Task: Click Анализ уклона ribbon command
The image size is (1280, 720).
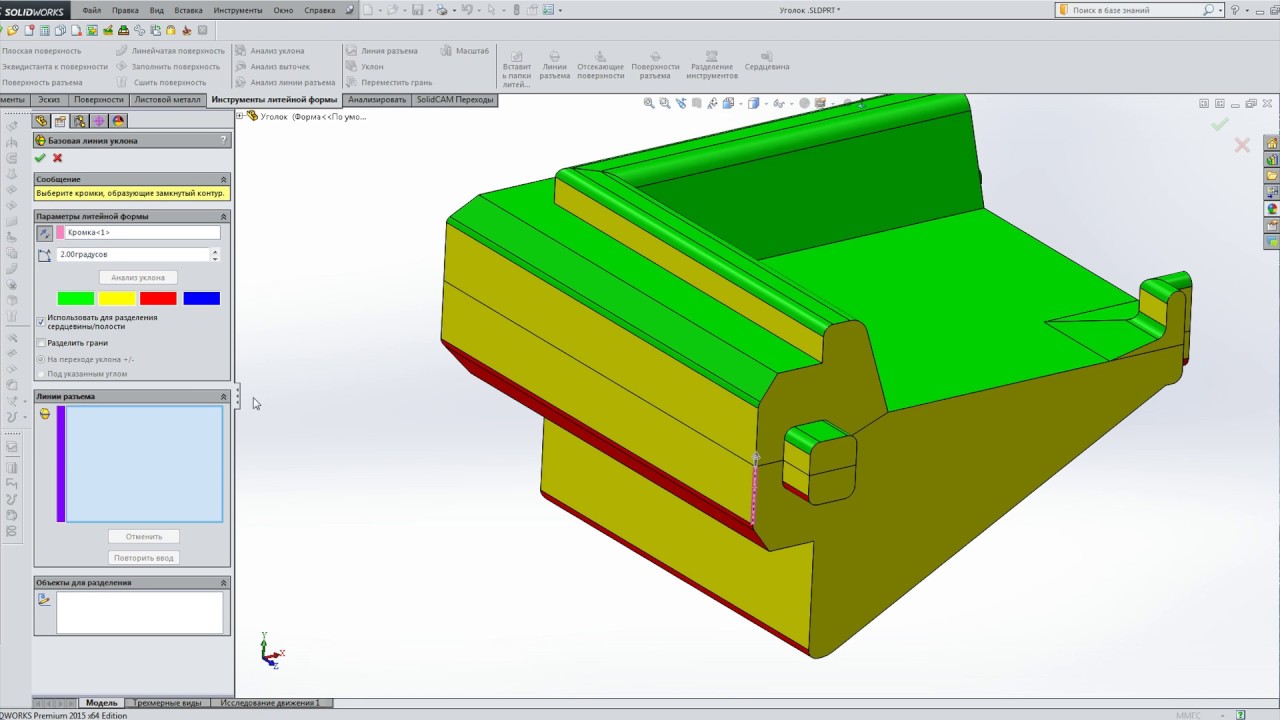Action: pos(270,51)
